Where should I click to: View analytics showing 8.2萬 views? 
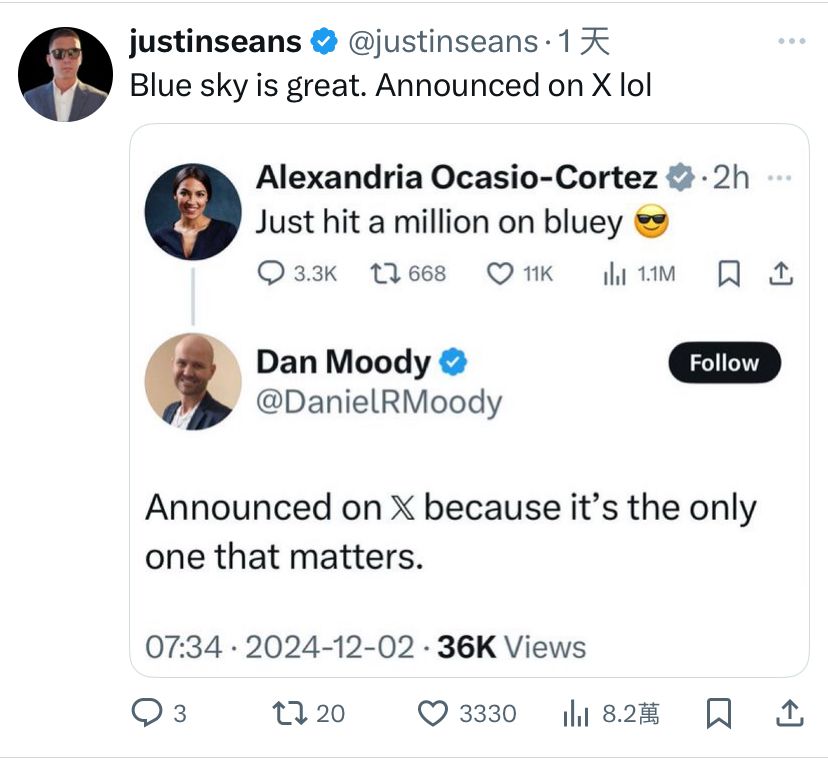pyautogui.click(x=576, y=712)
